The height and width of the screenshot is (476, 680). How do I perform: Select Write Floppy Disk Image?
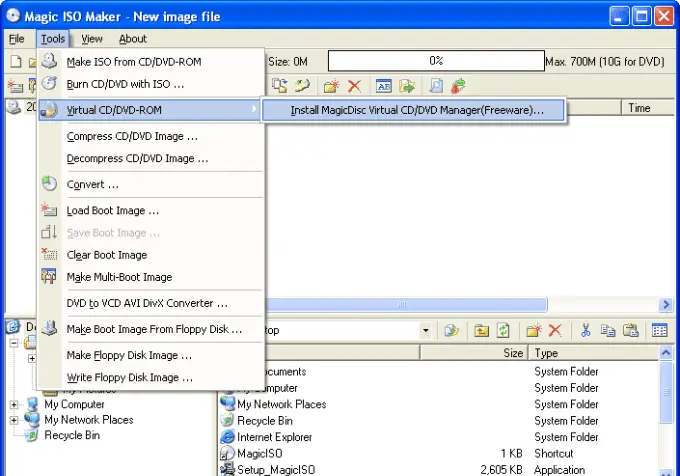click(x=151, y=378)
